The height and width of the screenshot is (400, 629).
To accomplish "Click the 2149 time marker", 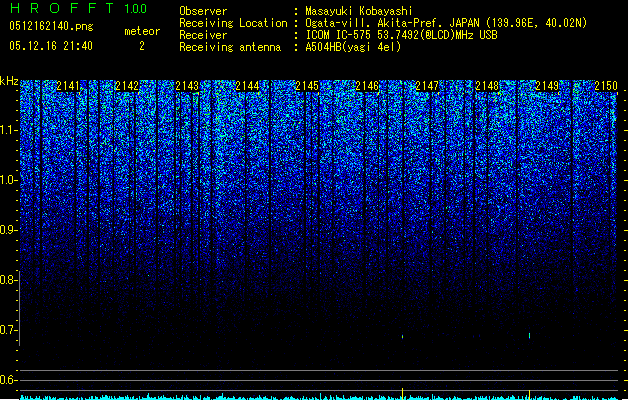I will click(x=547, y=86).
